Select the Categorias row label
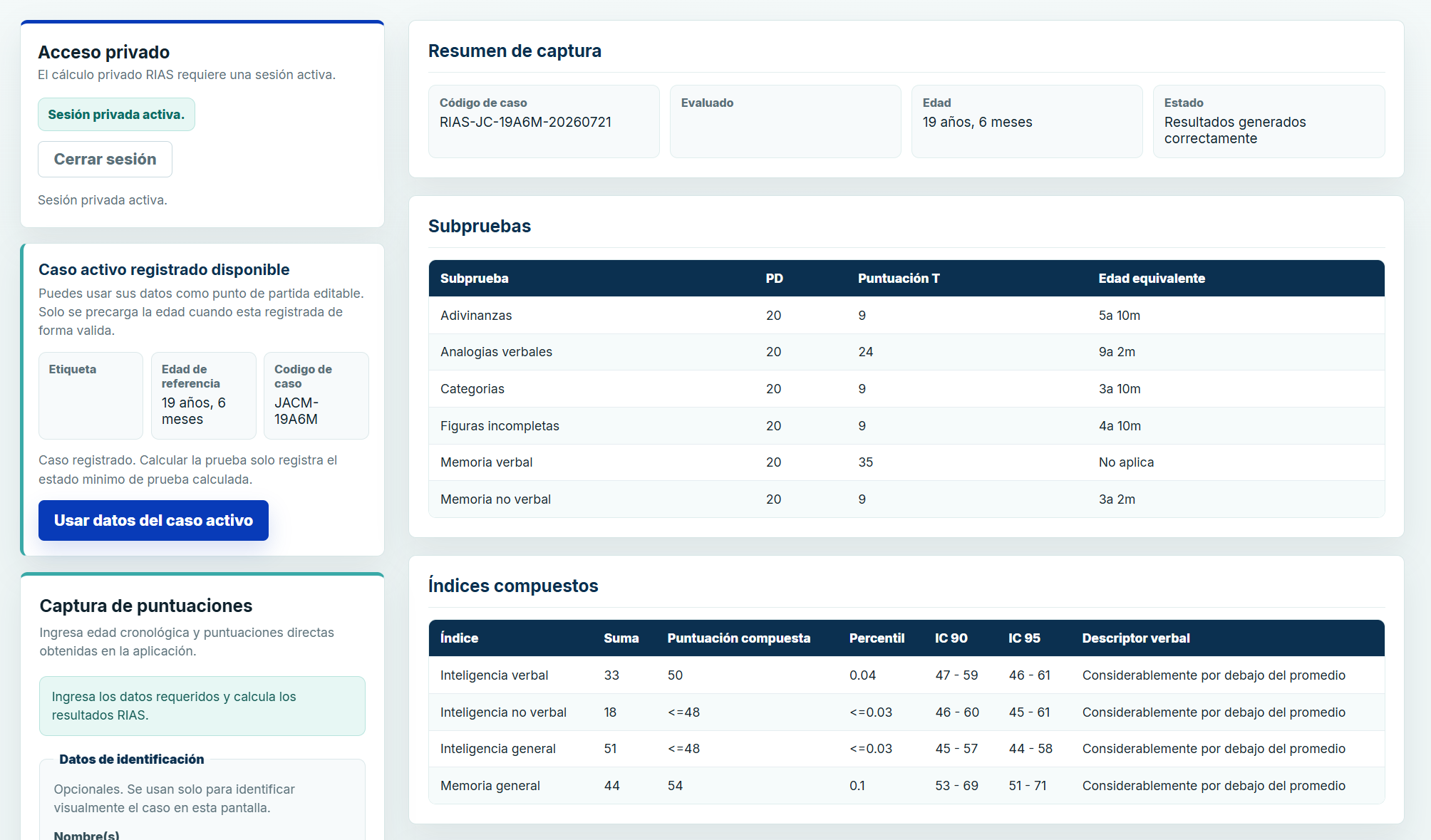 tap(472, 389)
